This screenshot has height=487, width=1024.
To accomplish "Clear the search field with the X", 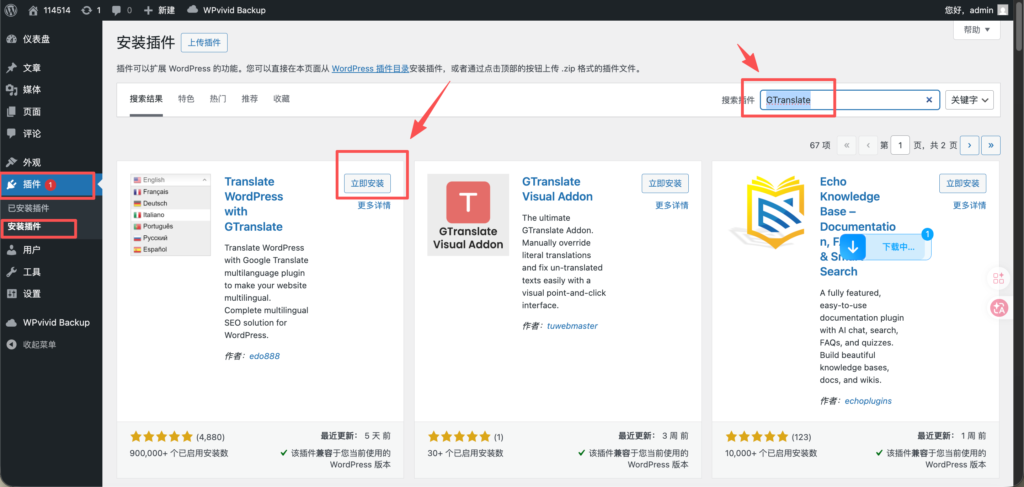I will tap(929, 100).
